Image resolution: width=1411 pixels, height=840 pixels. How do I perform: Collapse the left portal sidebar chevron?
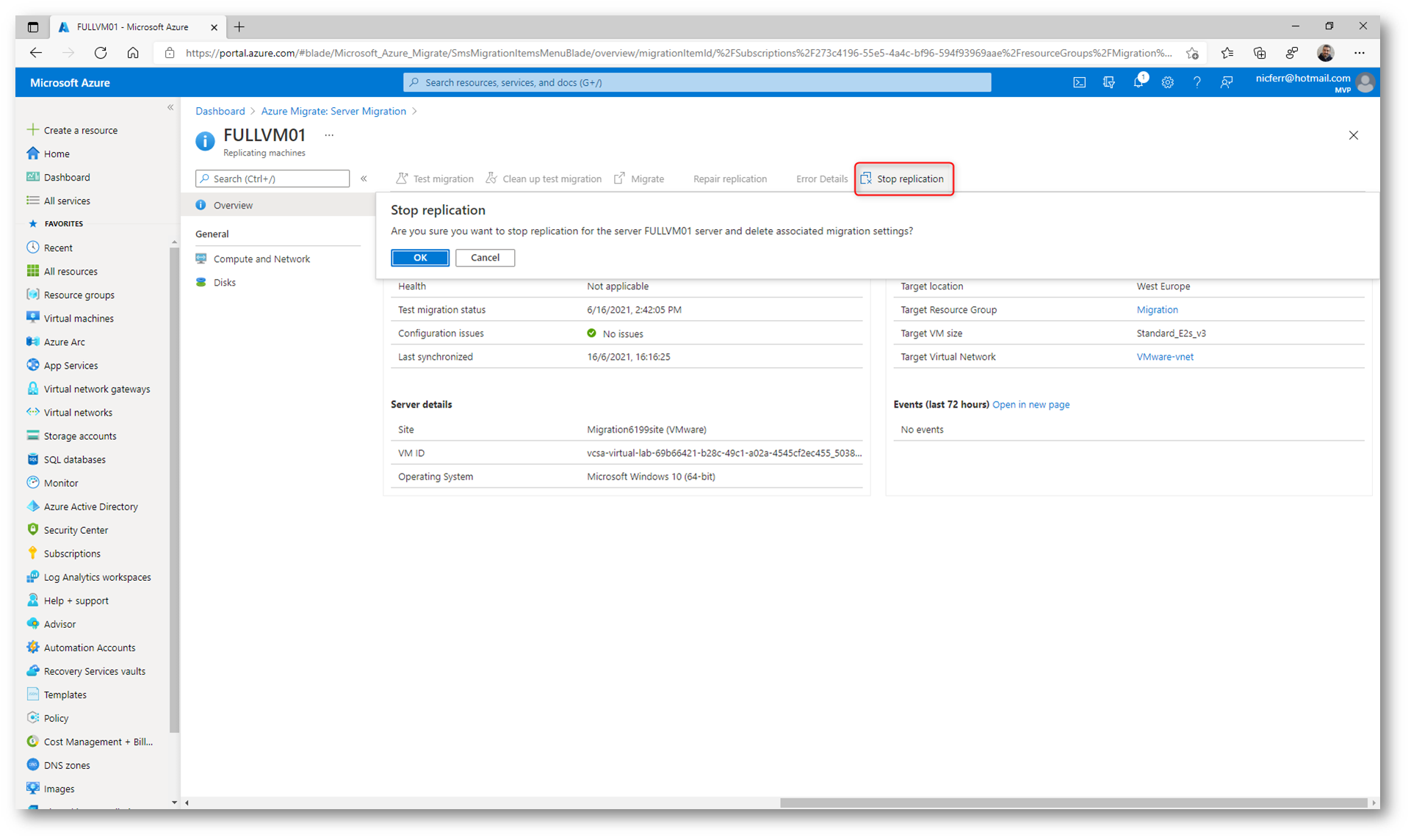click(170, 107)
